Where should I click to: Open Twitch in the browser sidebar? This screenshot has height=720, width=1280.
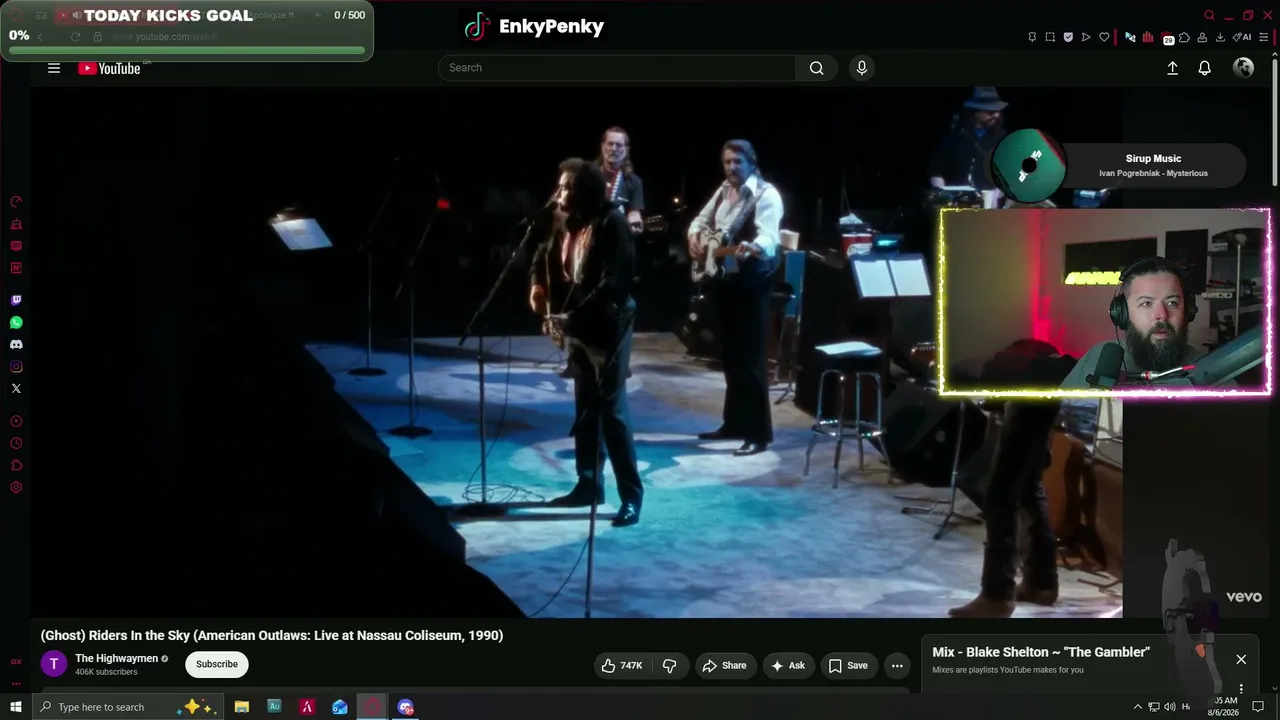pyautogui.click(x=16, y=300)
